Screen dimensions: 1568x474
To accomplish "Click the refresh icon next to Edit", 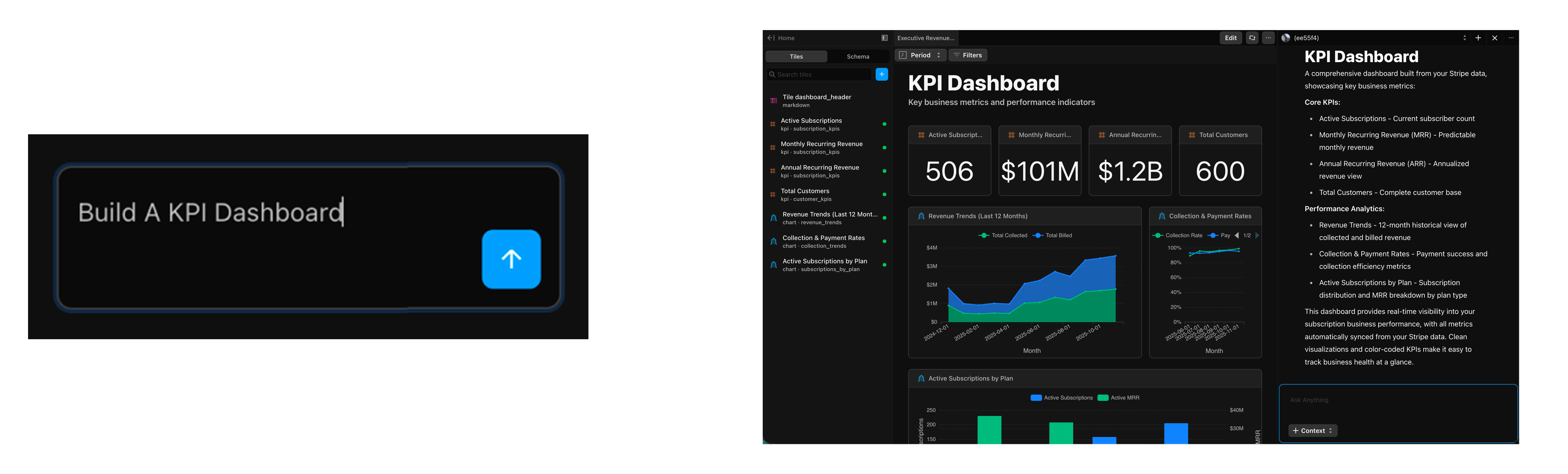I will [x=1251, y=38].
